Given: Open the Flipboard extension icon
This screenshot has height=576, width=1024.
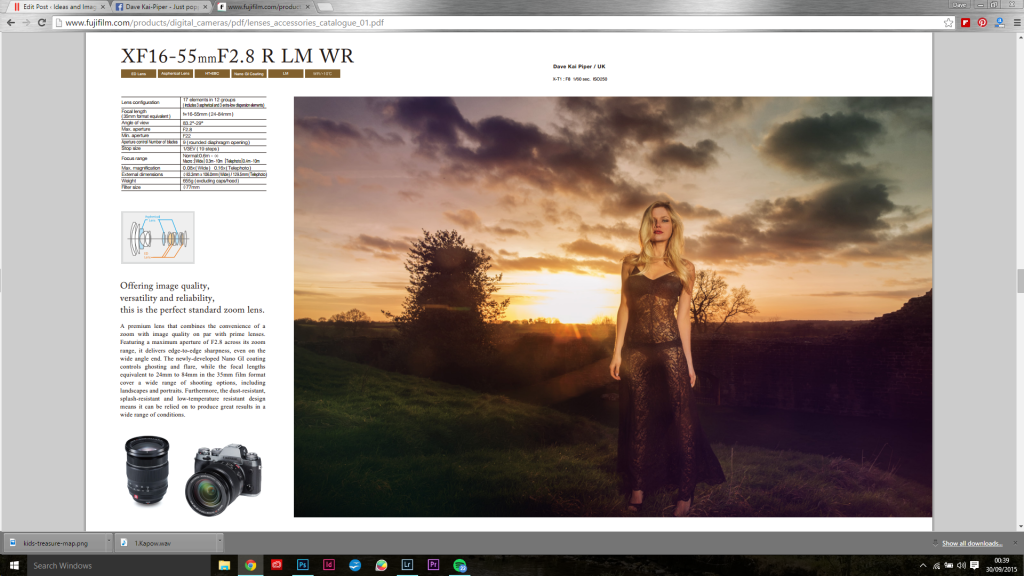Looking at the screenshot, I should (965, 23).
